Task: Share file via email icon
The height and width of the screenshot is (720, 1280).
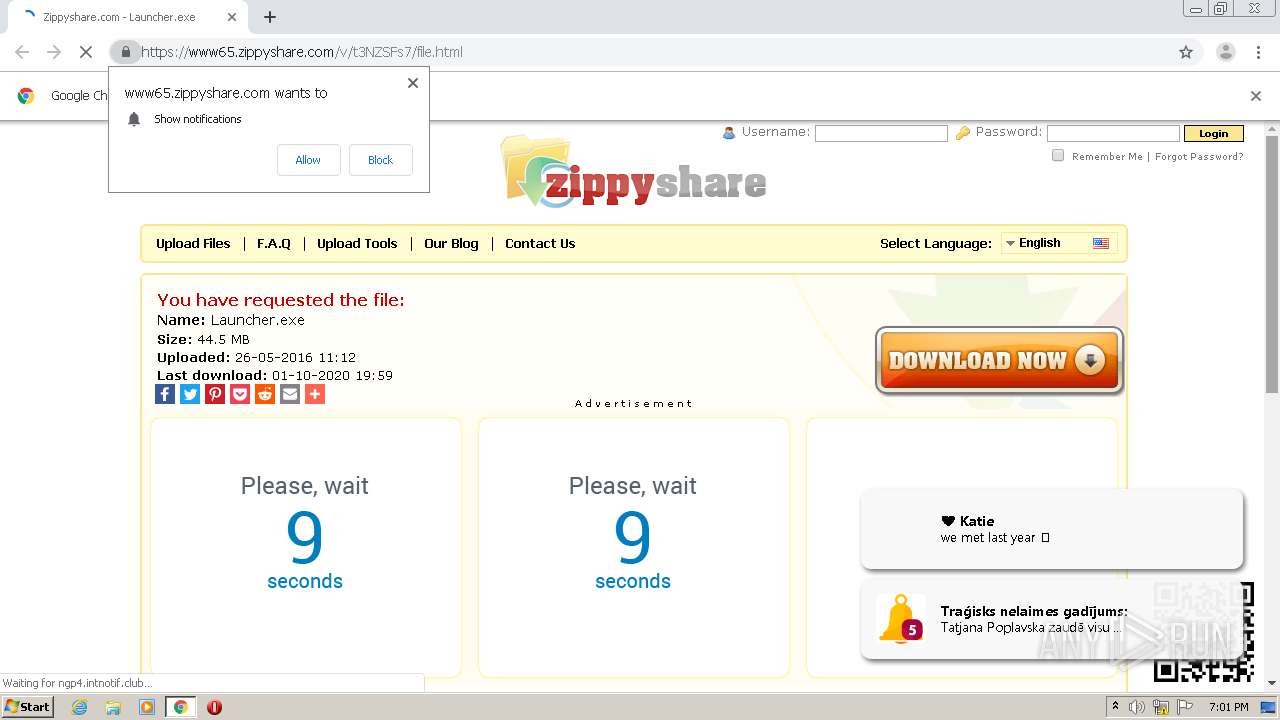Action: pyautogui.click(x=290, y=394)
